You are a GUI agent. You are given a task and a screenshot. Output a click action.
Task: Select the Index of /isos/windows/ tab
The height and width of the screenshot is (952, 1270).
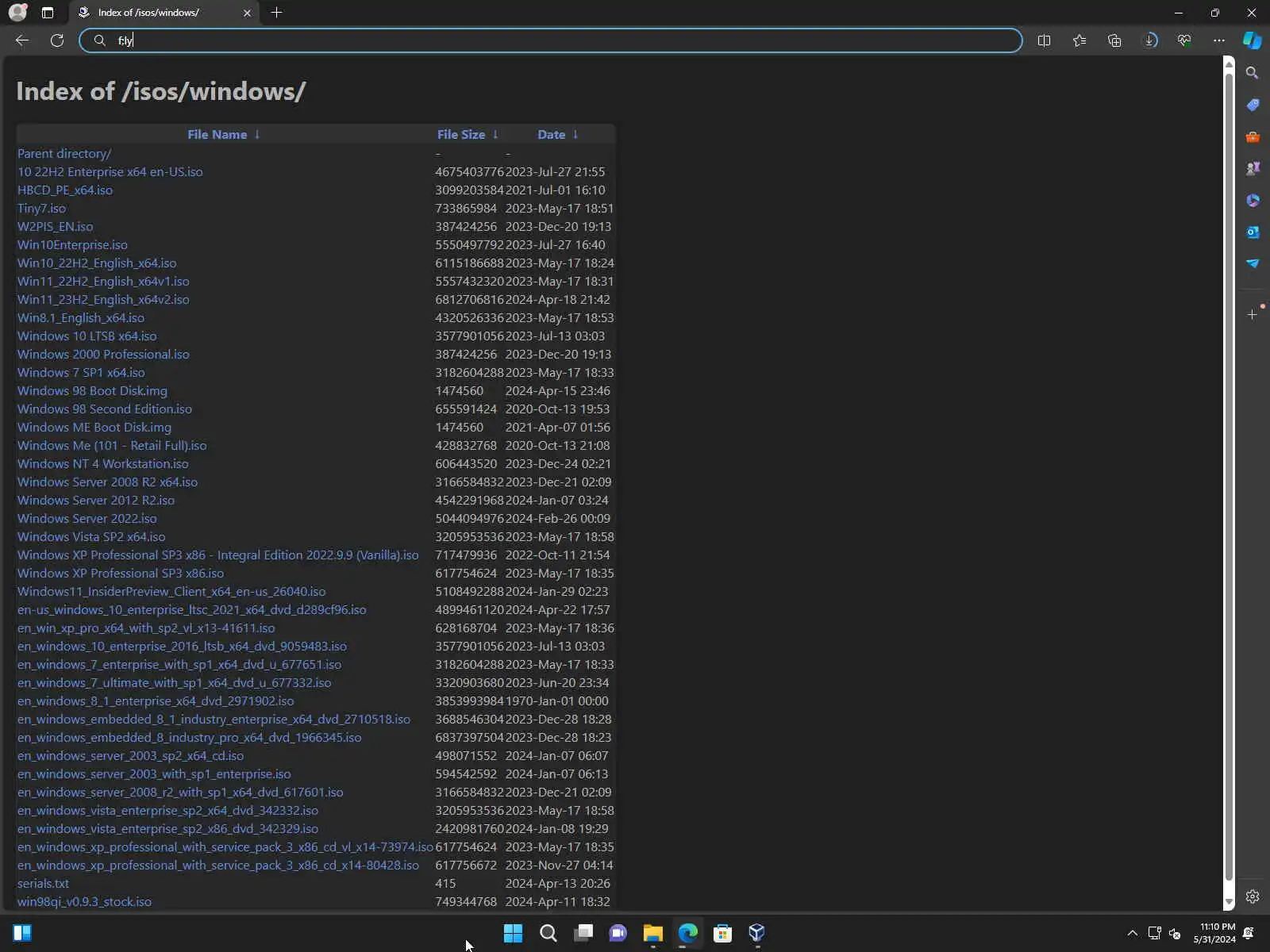[164, 13]
